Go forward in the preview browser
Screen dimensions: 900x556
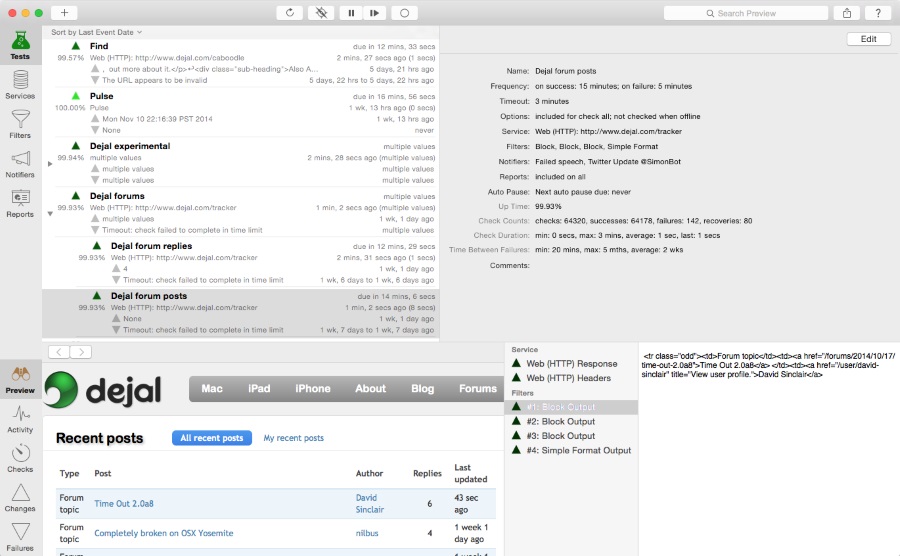[81, 352]
